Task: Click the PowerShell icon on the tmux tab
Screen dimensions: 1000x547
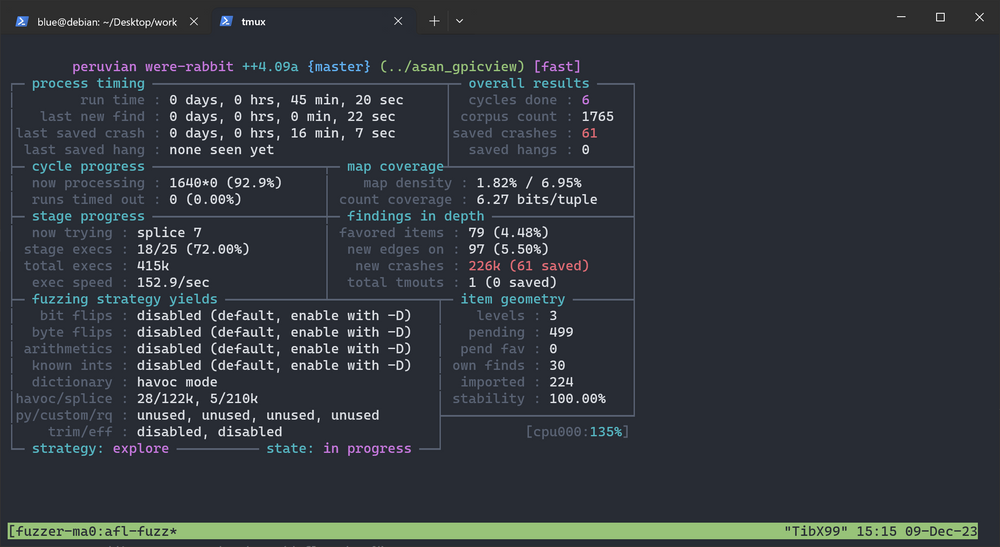Action: tap(227, 20)
